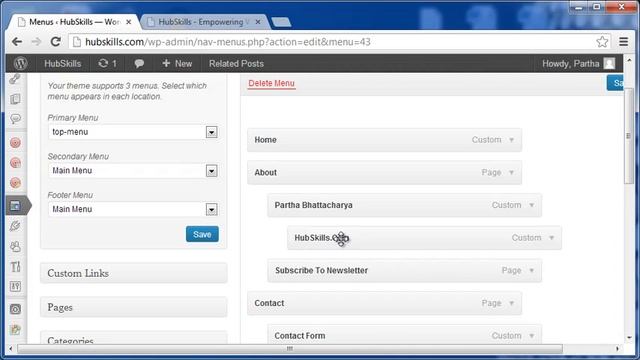Open the new tab button
The image size is (640, 360).
tap(281, 22)
